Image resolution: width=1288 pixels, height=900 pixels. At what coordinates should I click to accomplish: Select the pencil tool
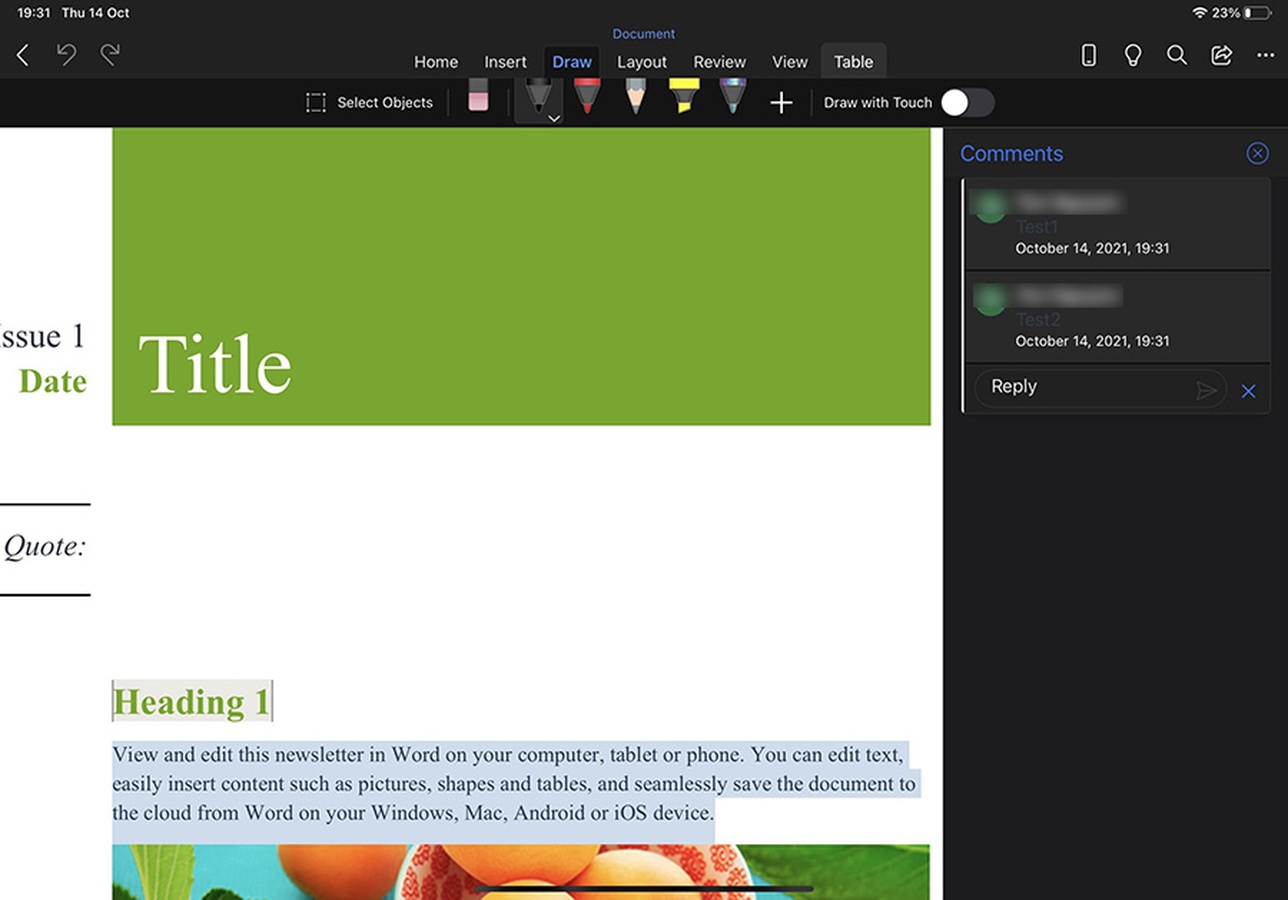tap(635, 96)
